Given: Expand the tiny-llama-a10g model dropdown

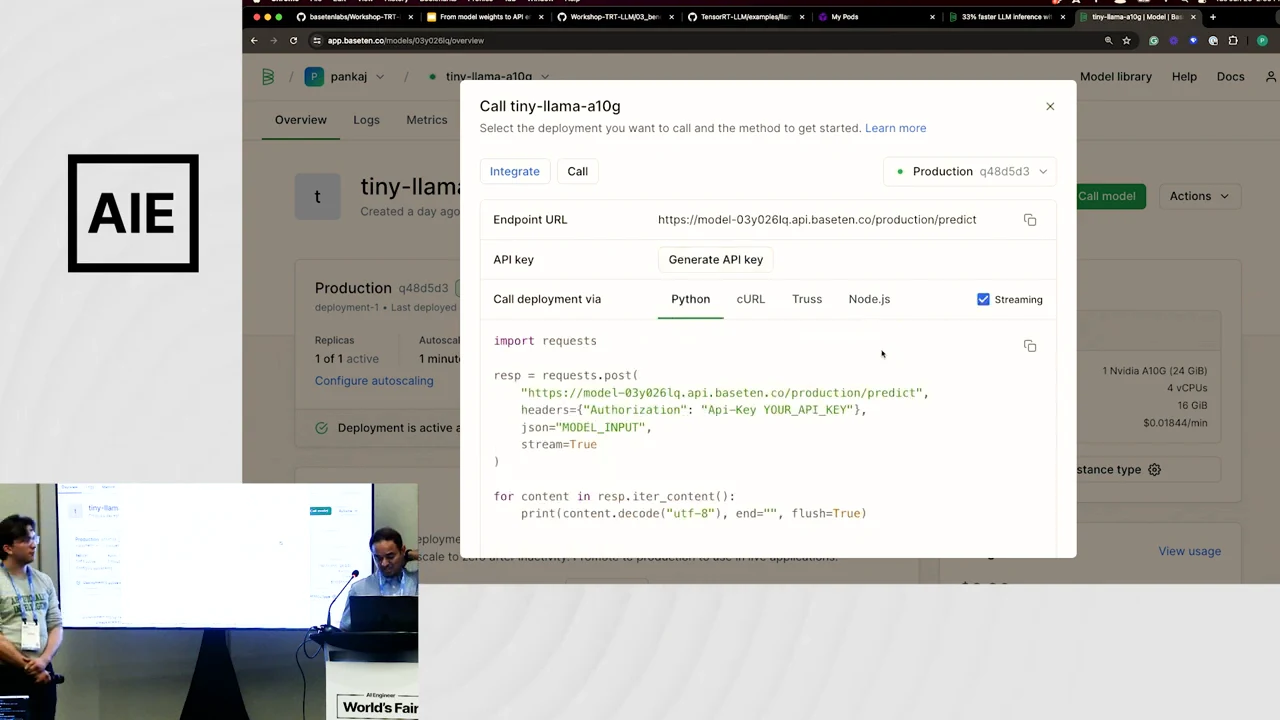Looking at the screenshot, I should pyautogui.click(x=489, y=76).
